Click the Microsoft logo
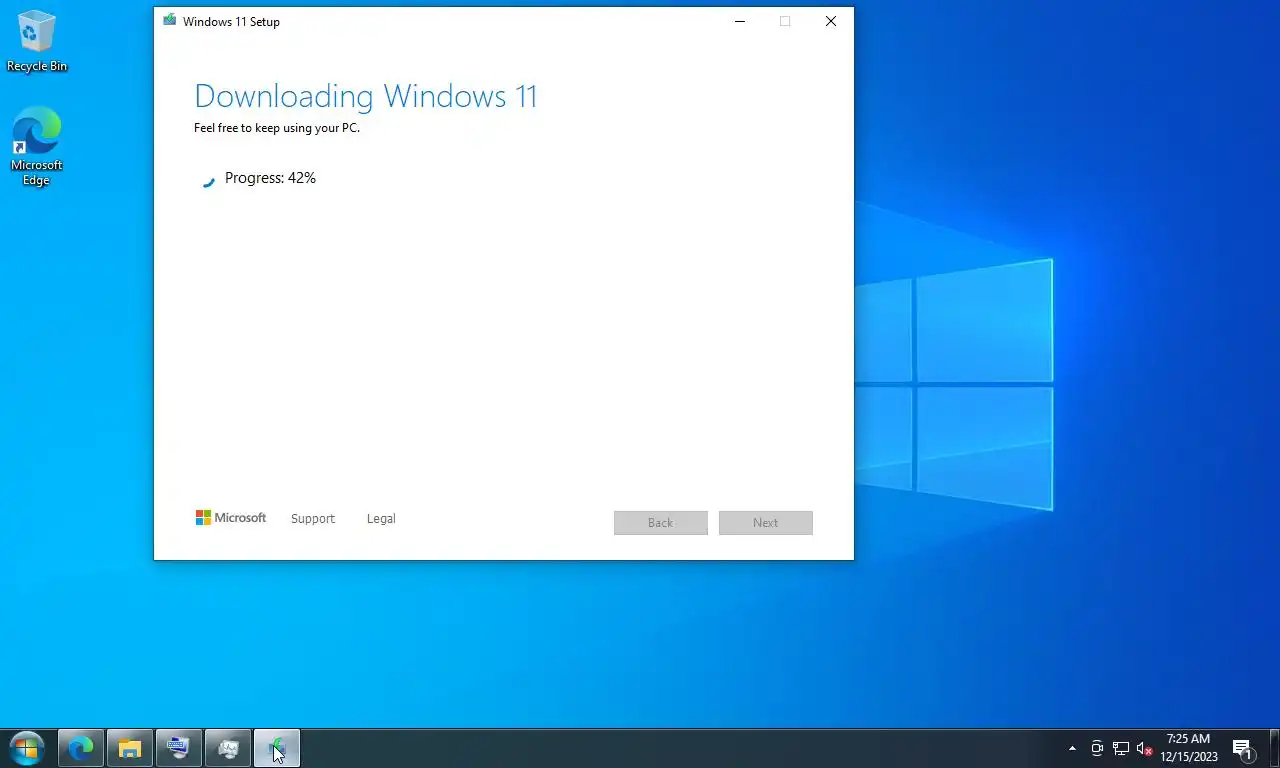This screenshot has width=1280, height=768. tap(231, 518)
